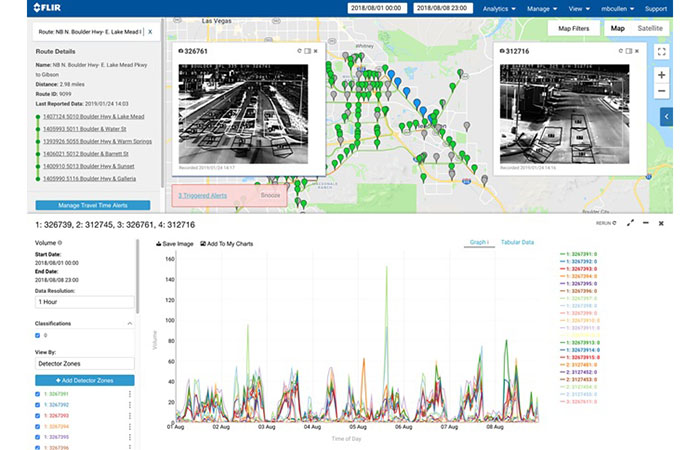Toggle legend series 2: 3127481
Viewport: 700px width, 450px height.
[578, 365]
